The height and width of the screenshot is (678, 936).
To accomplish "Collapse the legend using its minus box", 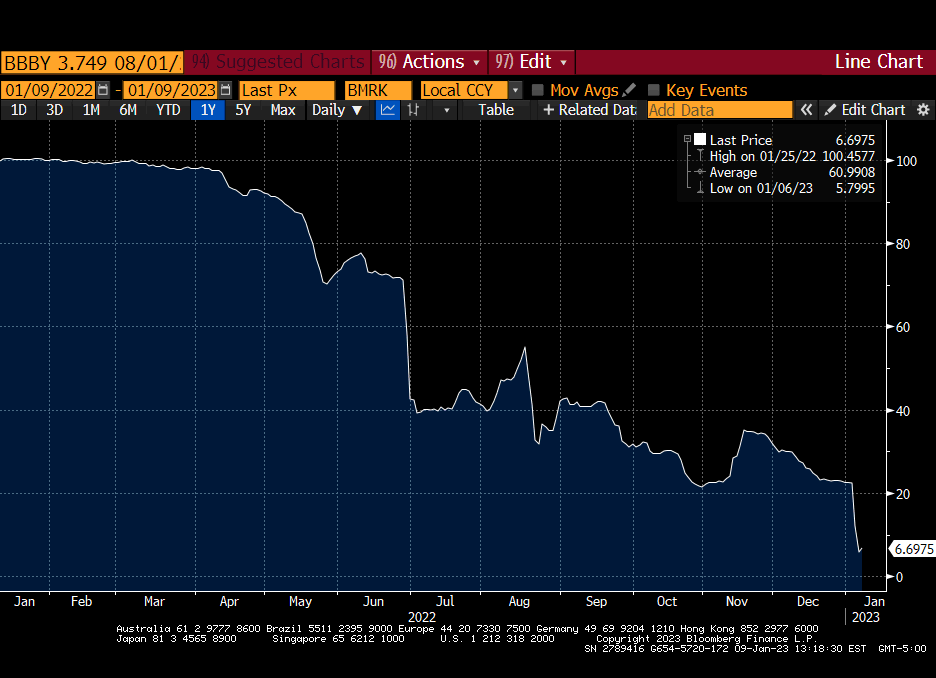I will [687, 139].
